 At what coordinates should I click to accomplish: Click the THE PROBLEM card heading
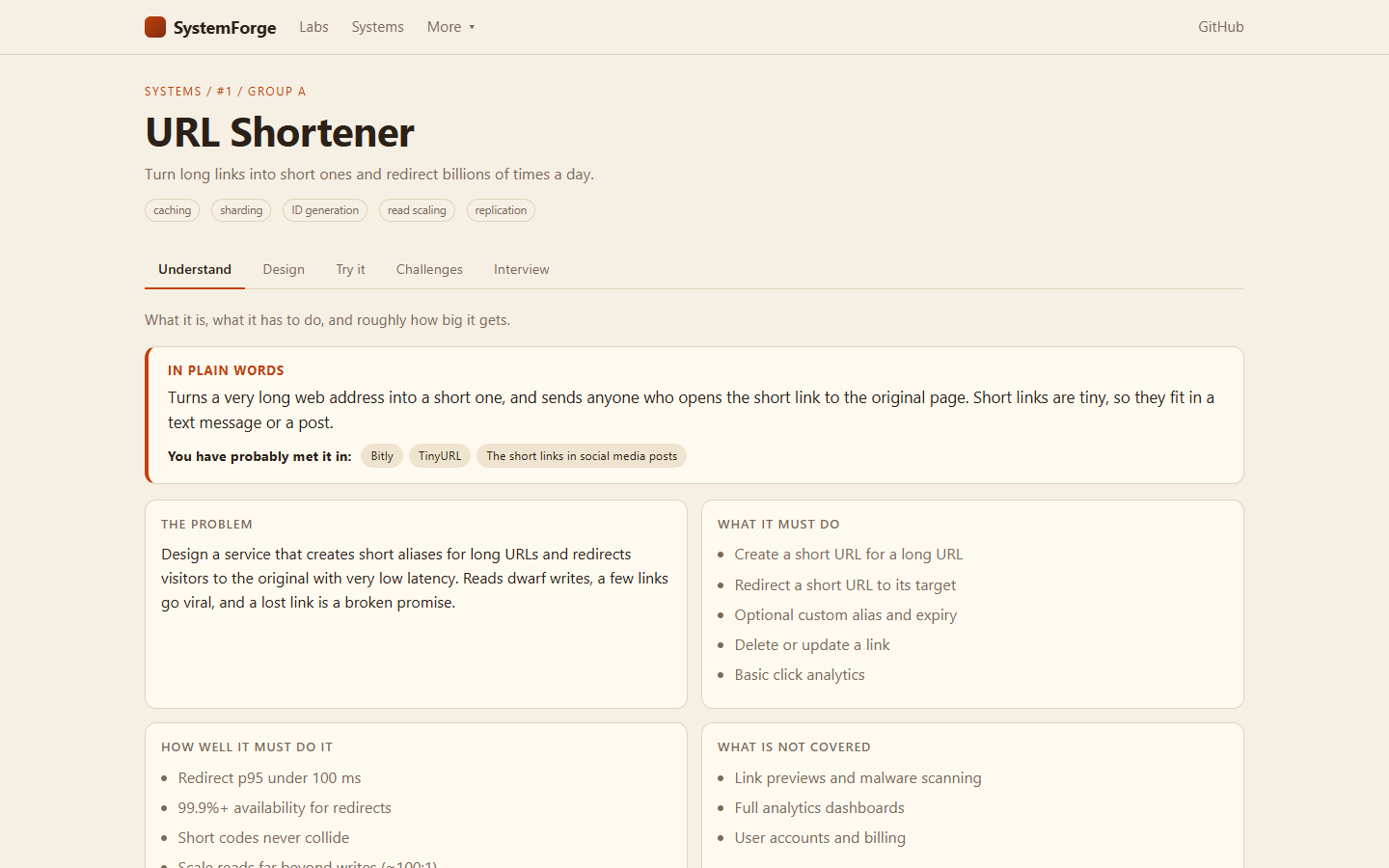click(x=206, y=525)
